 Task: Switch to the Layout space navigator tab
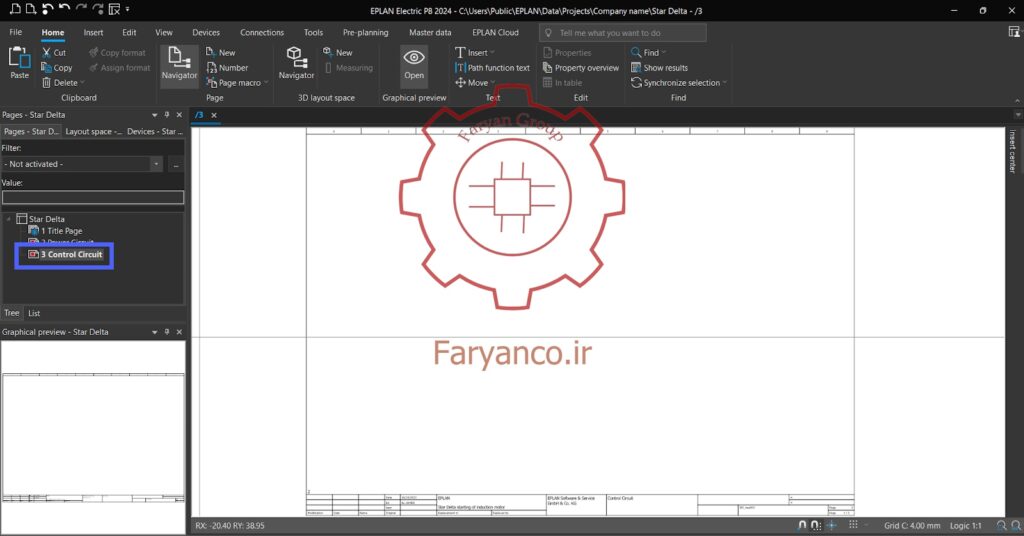pos(93,131)
